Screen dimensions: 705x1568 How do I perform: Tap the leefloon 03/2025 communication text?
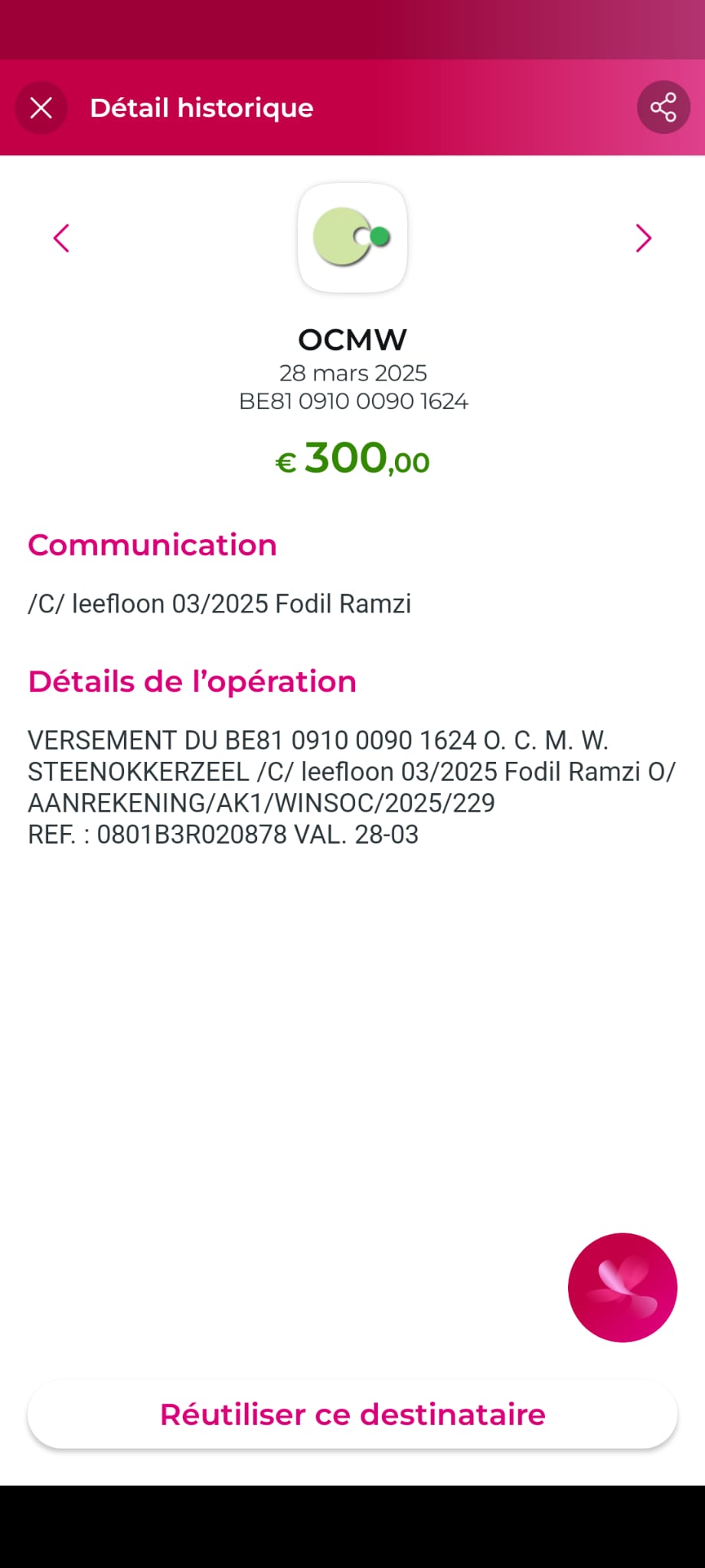[220, 603]
